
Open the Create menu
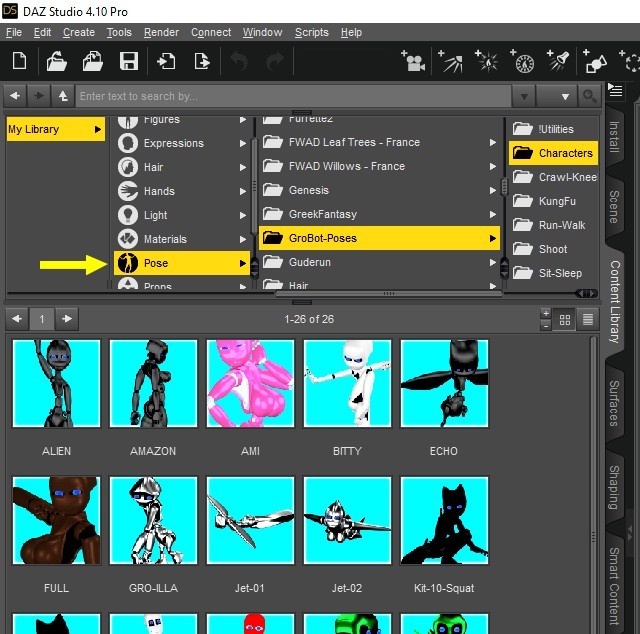79,32
